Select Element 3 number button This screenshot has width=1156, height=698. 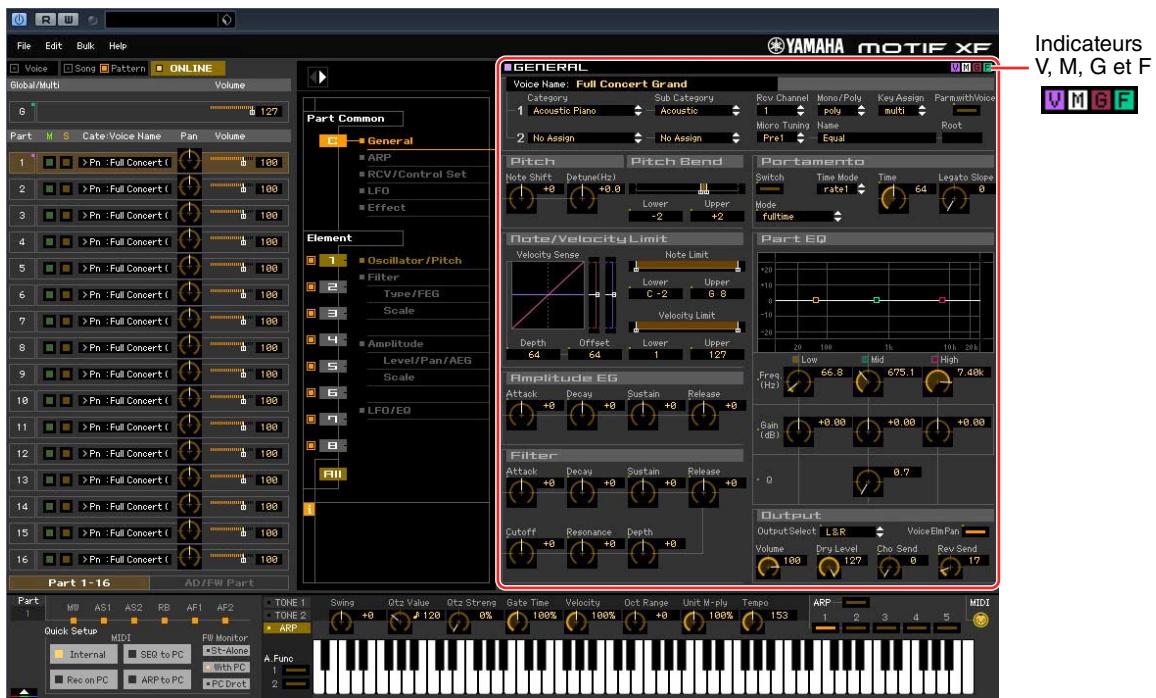pos(332,313)
